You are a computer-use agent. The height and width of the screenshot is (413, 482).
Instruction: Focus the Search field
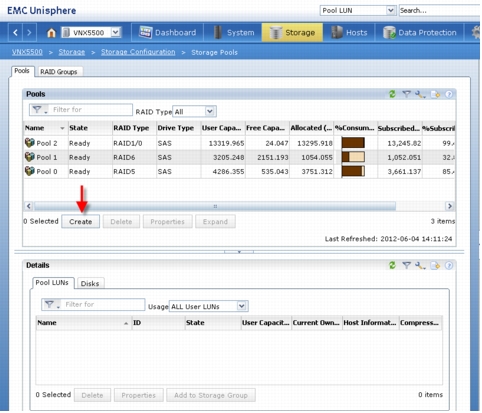coord(440,11)
